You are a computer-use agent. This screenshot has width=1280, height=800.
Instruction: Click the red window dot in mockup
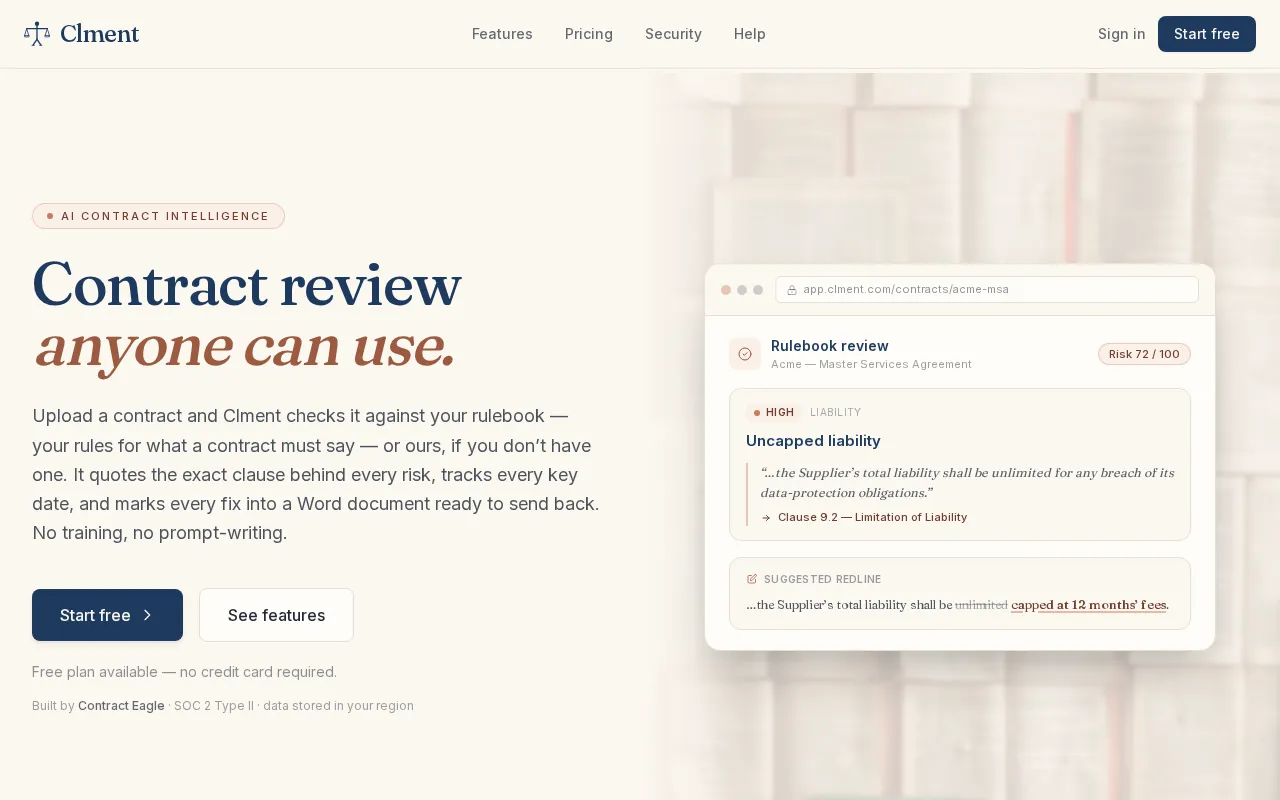pos(726,290)
